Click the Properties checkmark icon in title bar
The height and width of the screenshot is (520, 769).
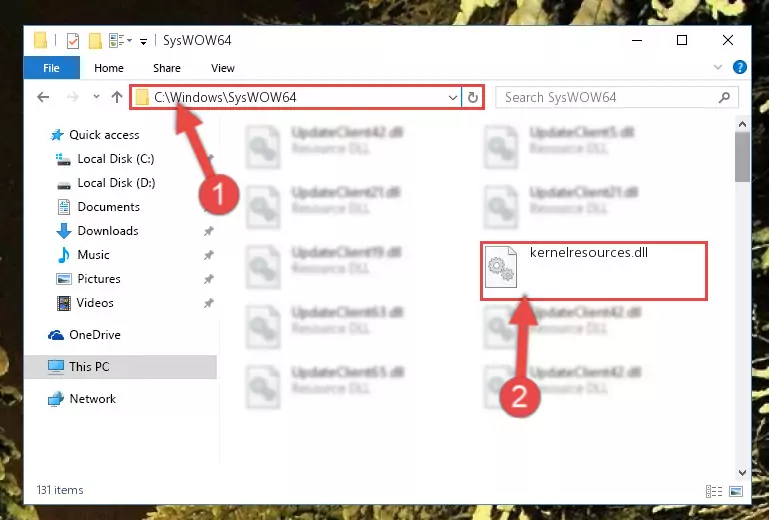73,40
